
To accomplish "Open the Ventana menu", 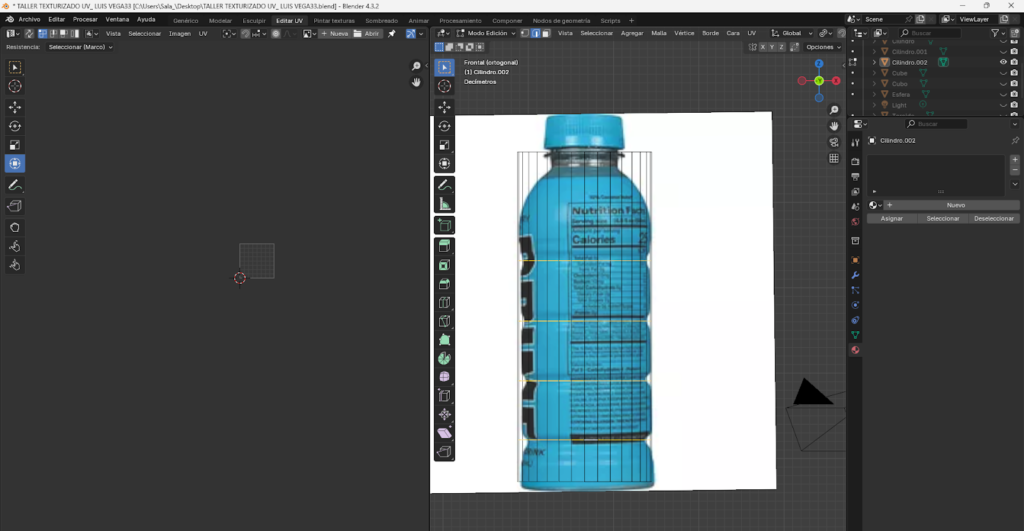I will coord(118,20).
